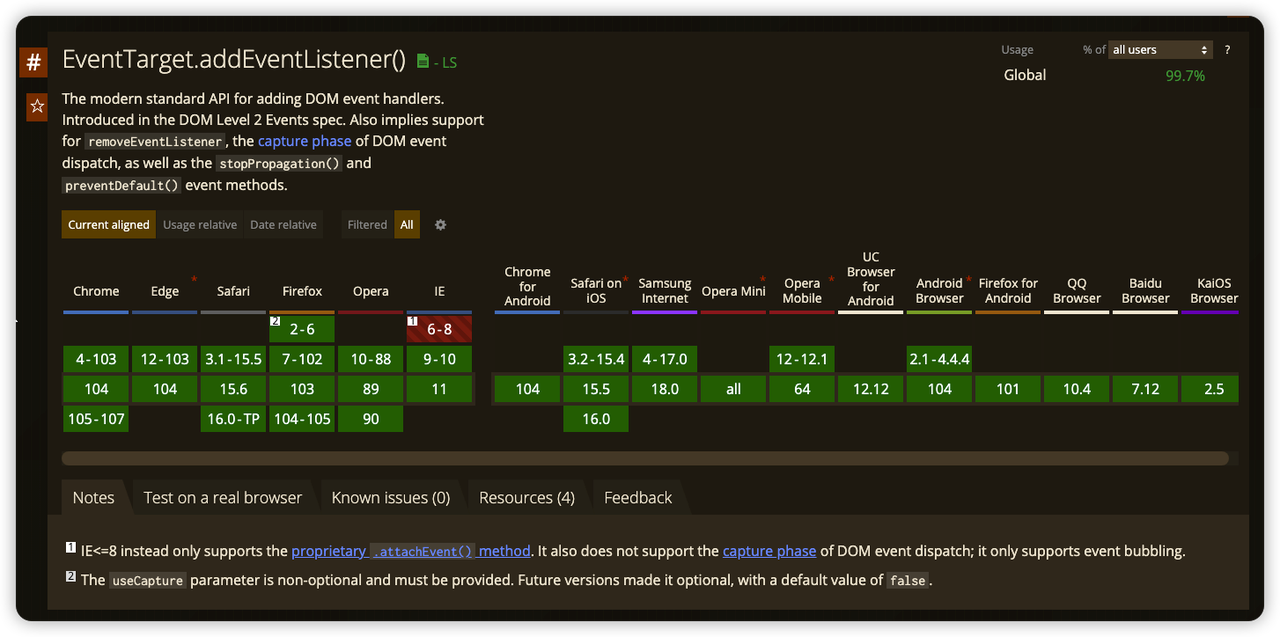Enable the Filtered browsers view

366,225
